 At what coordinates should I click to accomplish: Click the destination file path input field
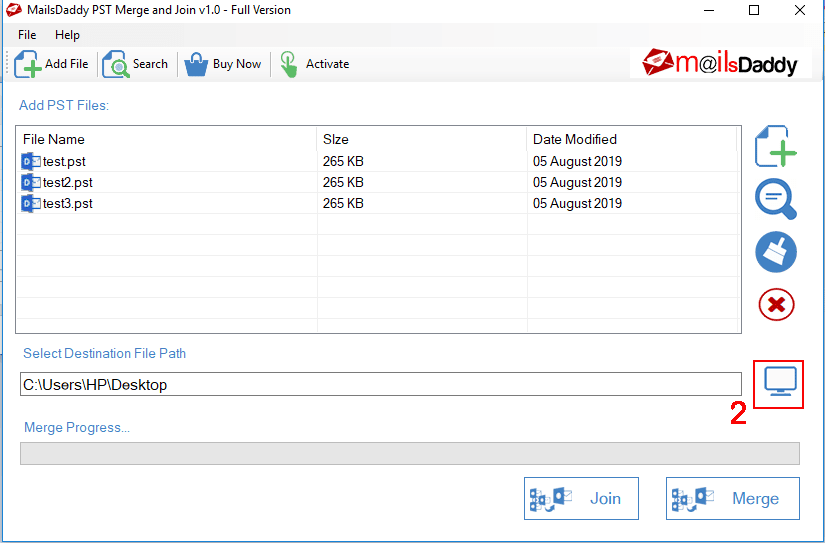tap(380, 384)
